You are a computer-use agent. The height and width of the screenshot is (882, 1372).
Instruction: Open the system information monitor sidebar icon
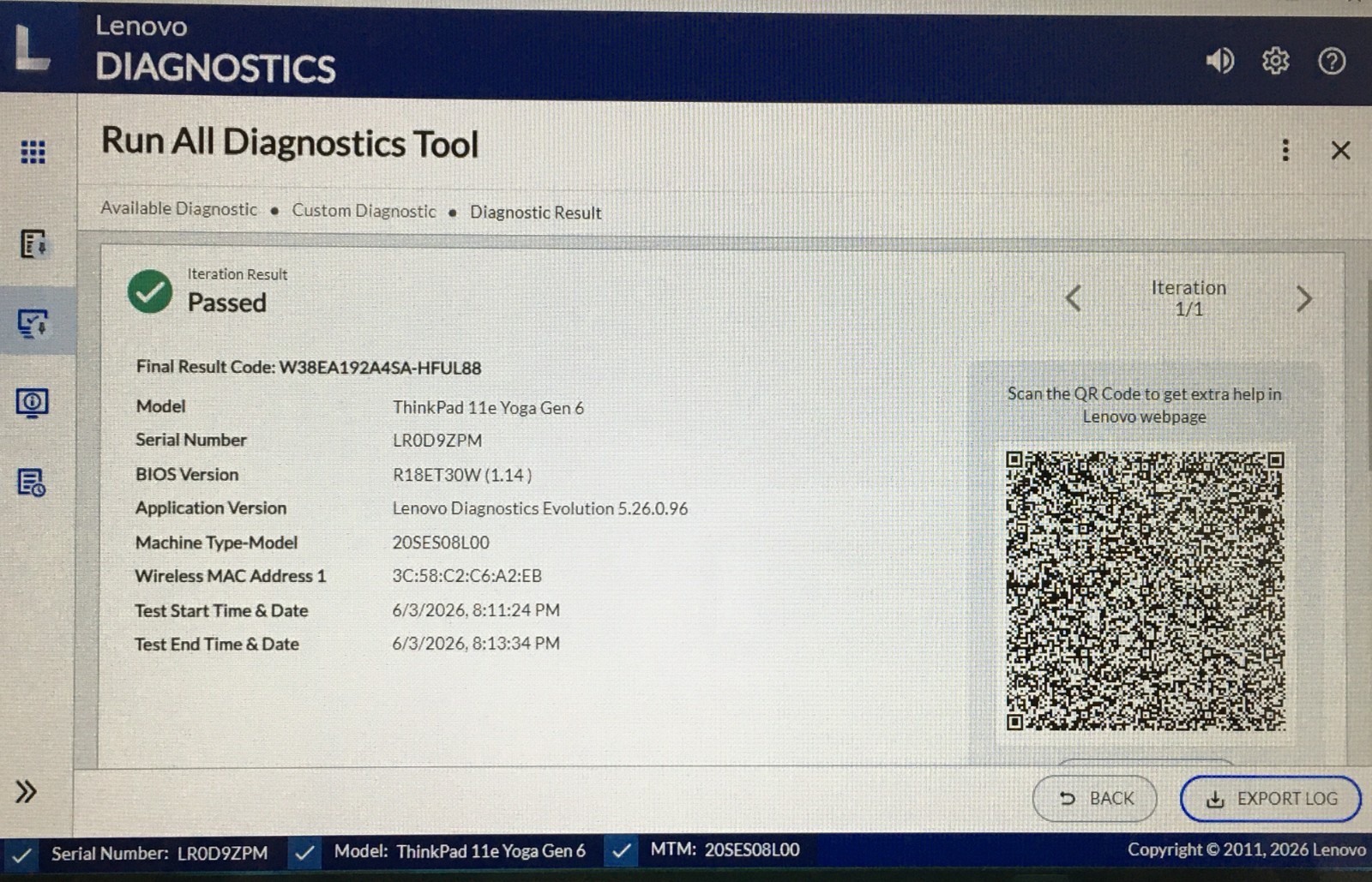tap(33, 402)
